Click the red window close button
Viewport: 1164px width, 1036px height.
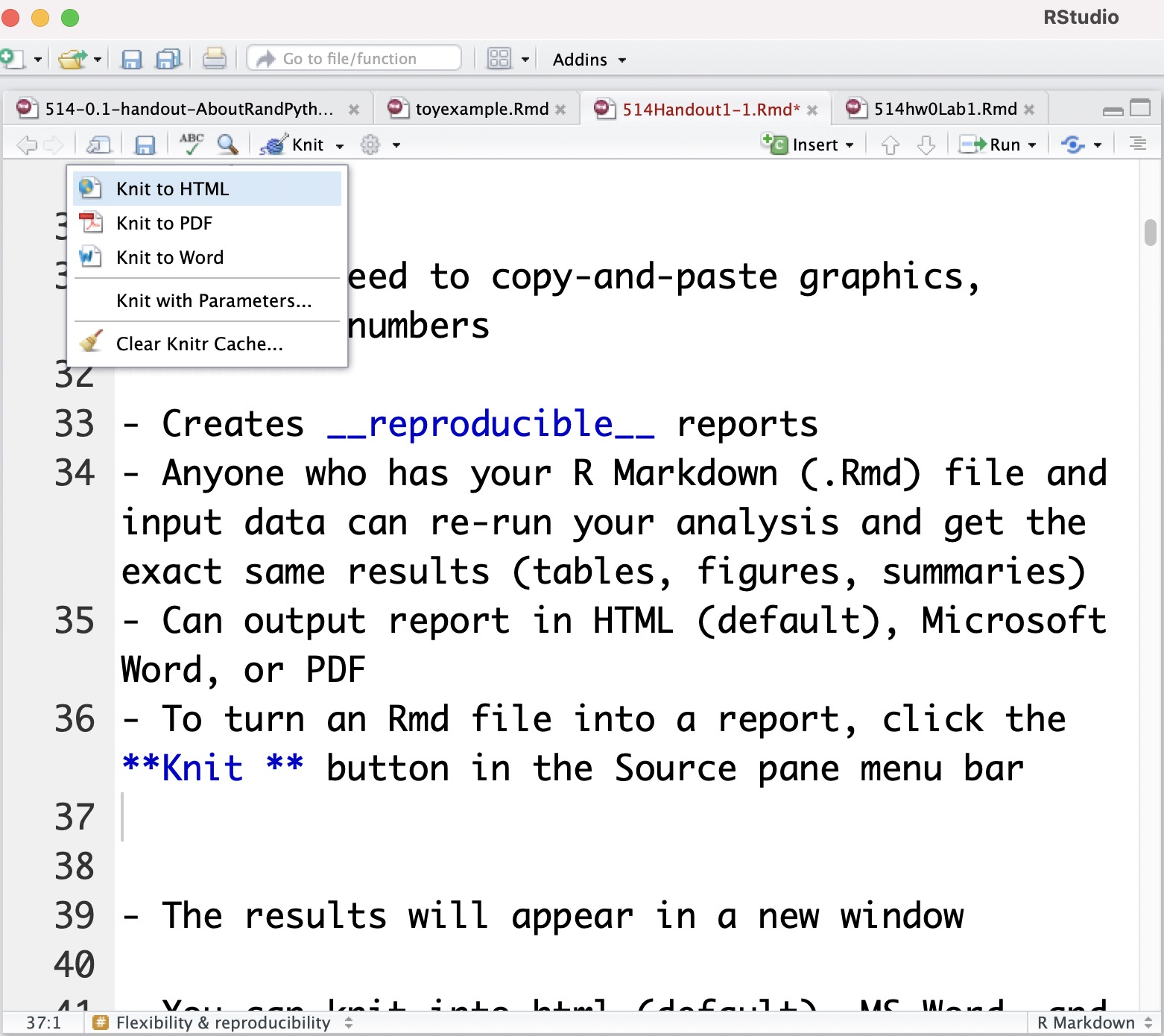pyautogui.click(x=10, y=17)
